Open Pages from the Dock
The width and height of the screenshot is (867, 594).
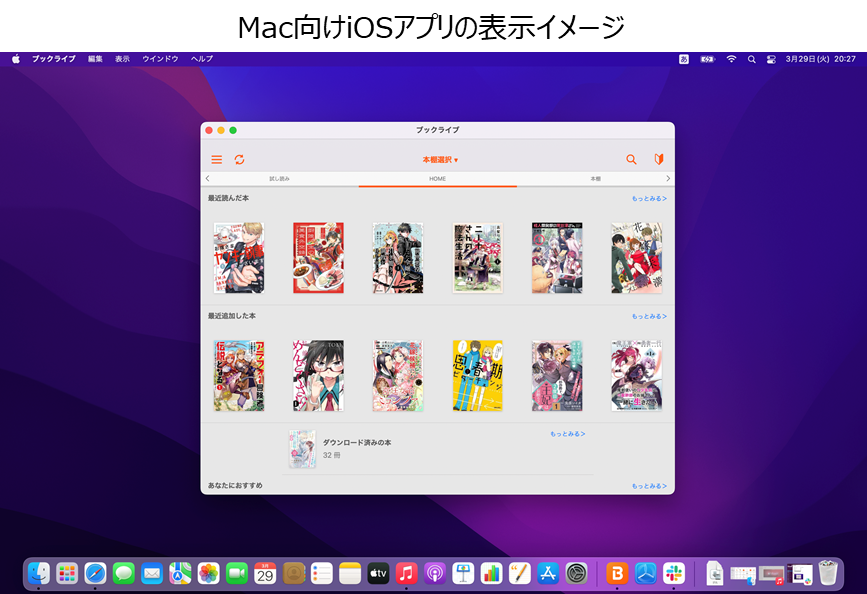pyautogui.click(x=520, y=574)
